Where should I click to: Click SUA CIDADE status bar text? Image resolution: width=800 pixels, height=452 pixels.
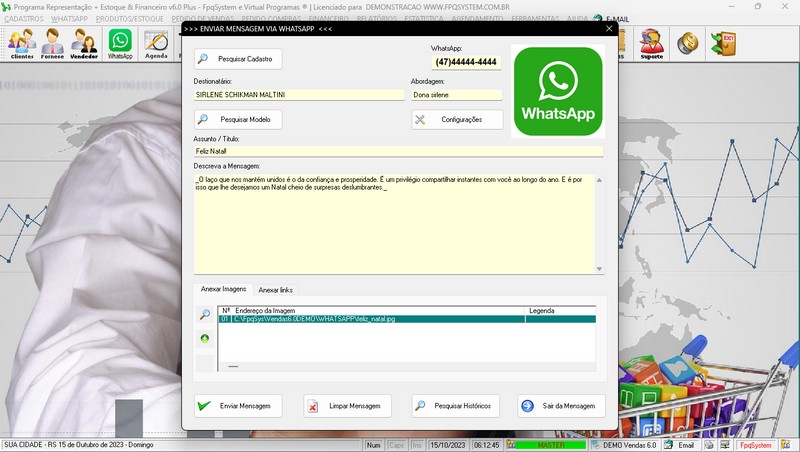click(79, 445)
